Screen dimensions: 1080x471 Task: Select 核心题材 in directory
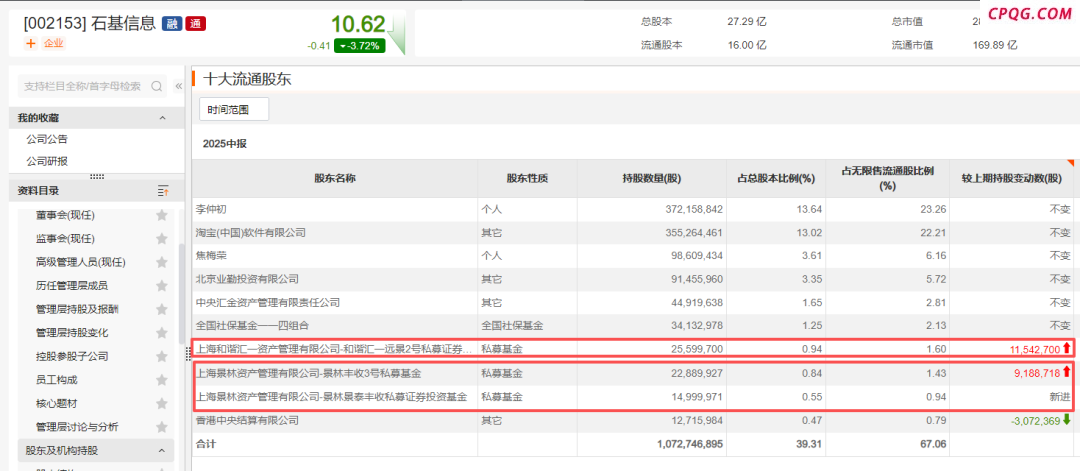tap(56, 404)
